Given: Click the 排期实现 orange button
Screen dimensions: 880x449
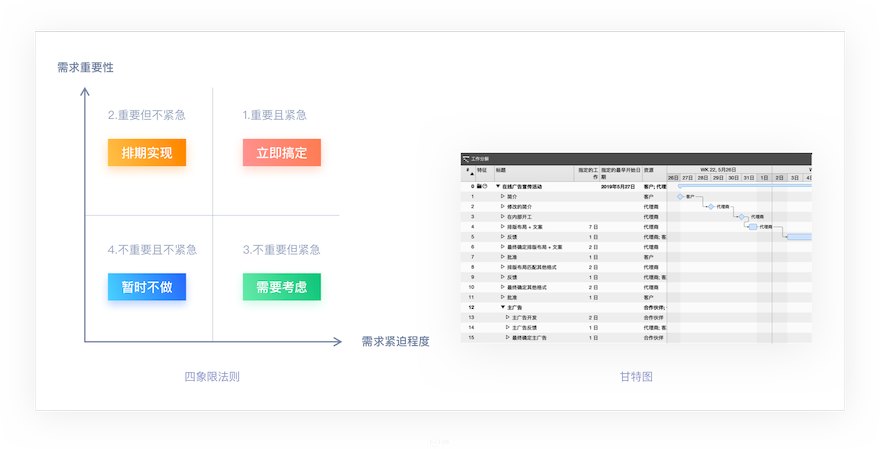Looking at the screenshot, I should pyautogui.click(x=147, y=153).
